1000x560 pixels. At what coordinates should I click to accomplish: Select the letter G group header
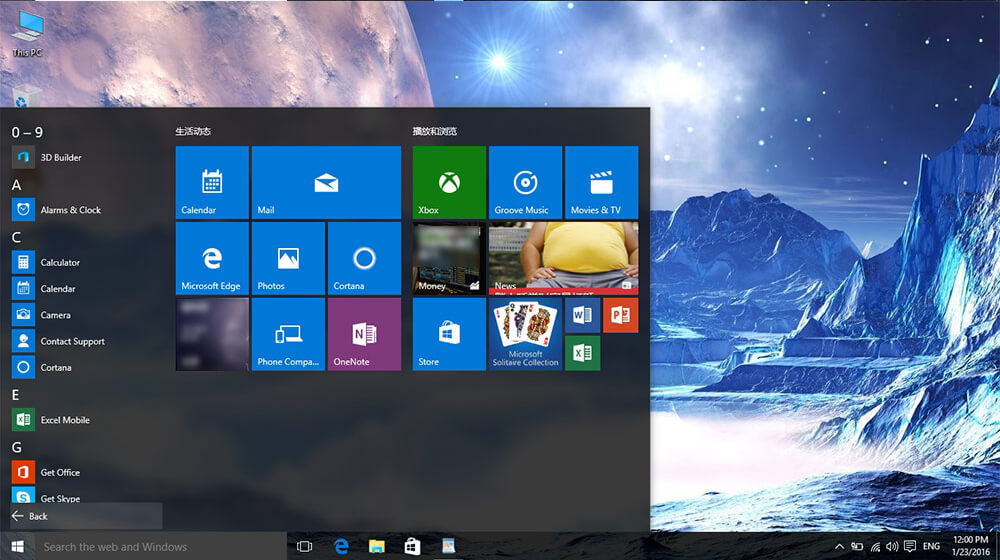click(x=17, y=447)
